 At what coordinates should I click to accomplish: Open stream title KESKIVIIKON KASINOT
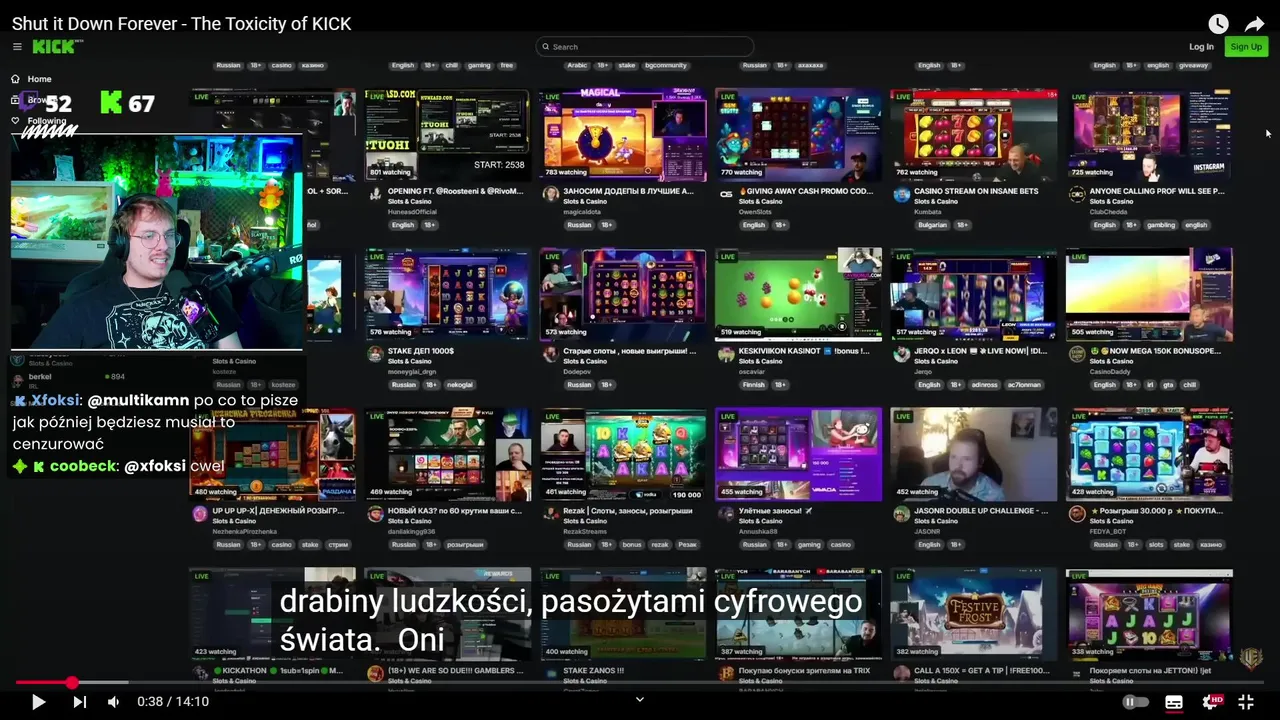806,351
